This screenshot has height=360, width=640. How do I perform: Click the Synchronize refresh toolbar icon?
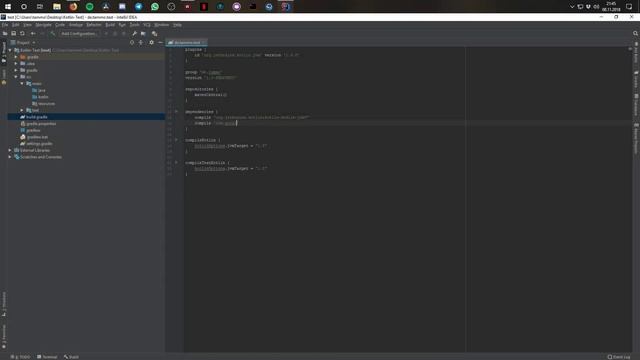[x=22, y=33]
